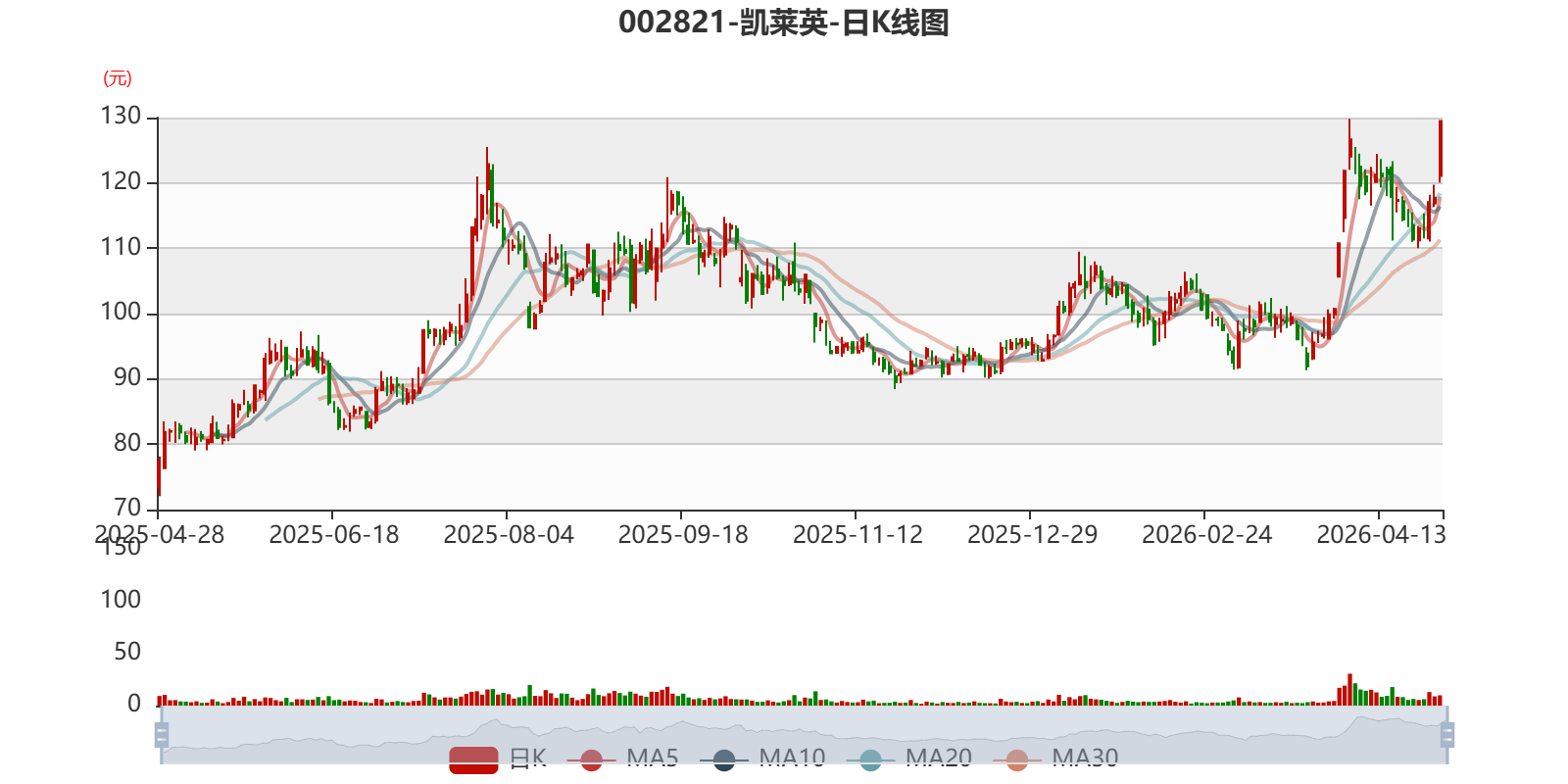Click the left data zoom handle
Viewport: 1568px width, 784px height.
pyautogui.click(x=162, y=734)
